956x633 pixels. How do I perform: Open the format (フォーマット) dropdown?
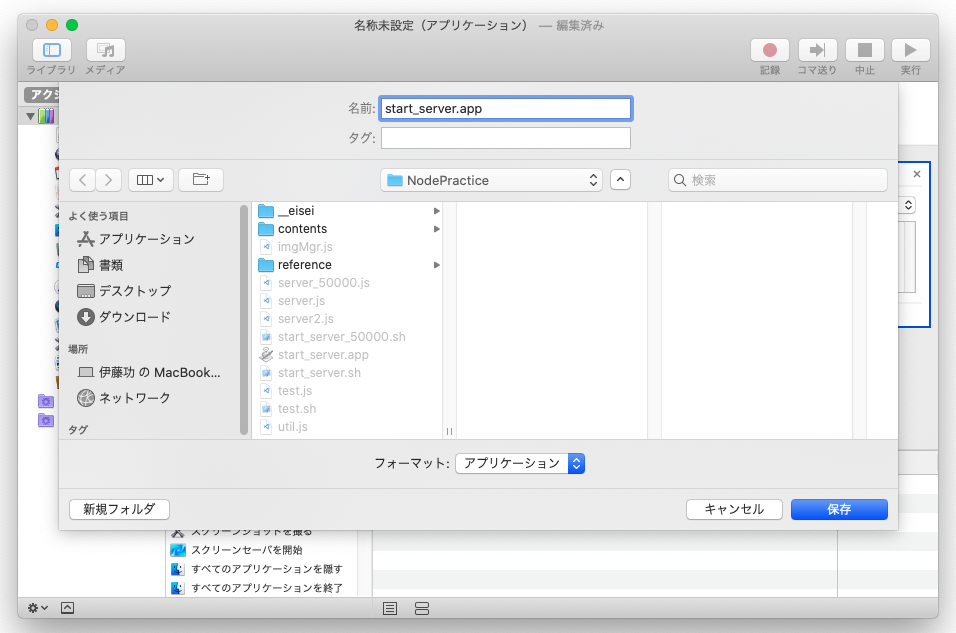pyautogui.click(x=520, y=463)
